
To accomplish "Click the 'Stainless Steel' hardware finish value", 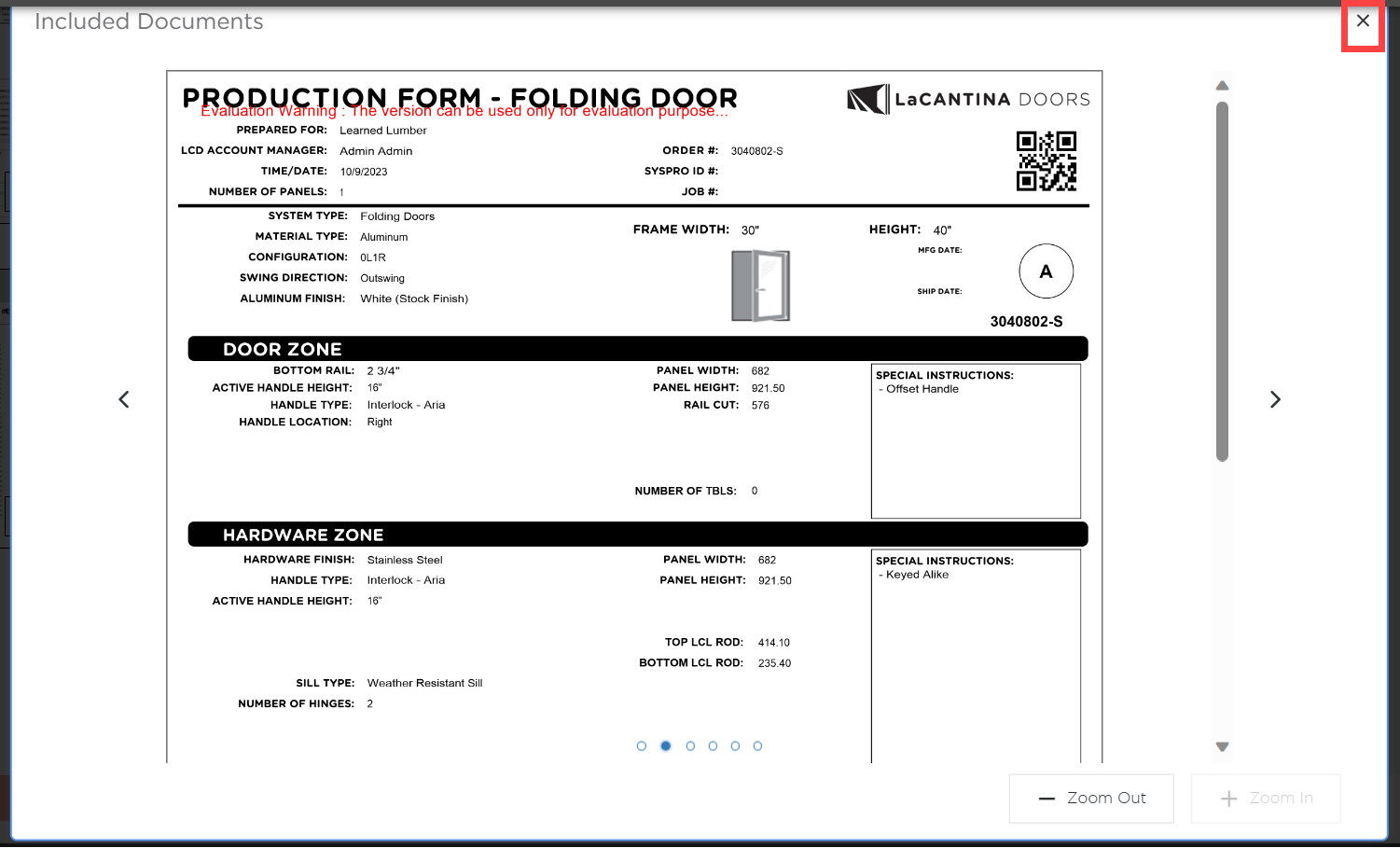I will coord(405,561).
